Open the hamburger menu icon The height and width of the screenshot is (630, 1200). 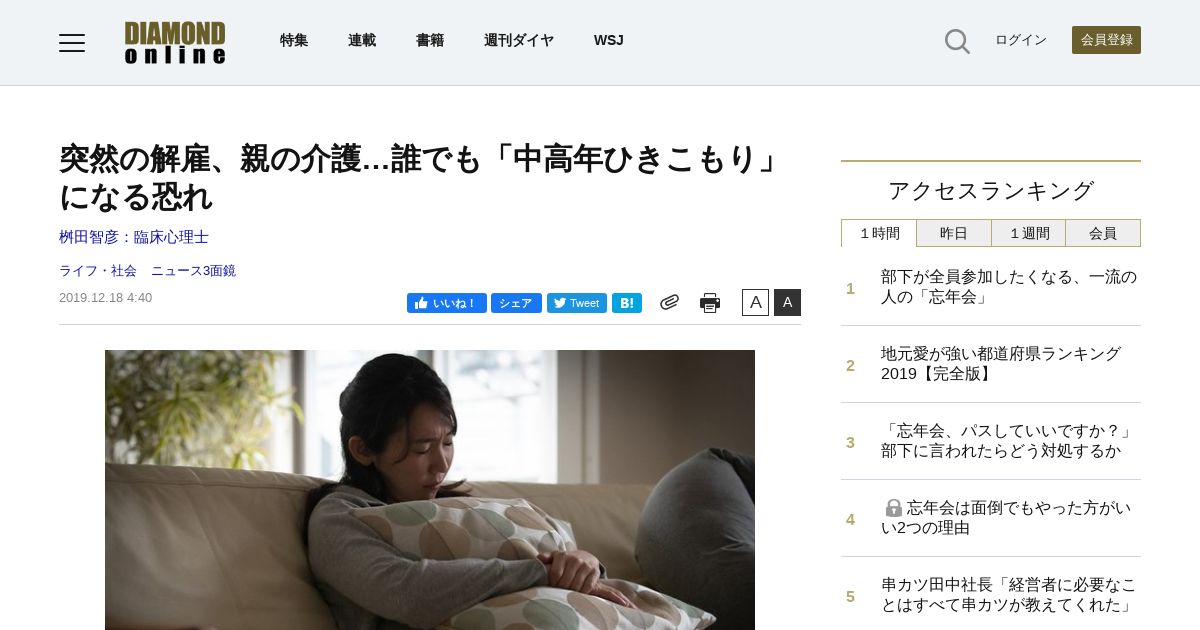(72, 42)
